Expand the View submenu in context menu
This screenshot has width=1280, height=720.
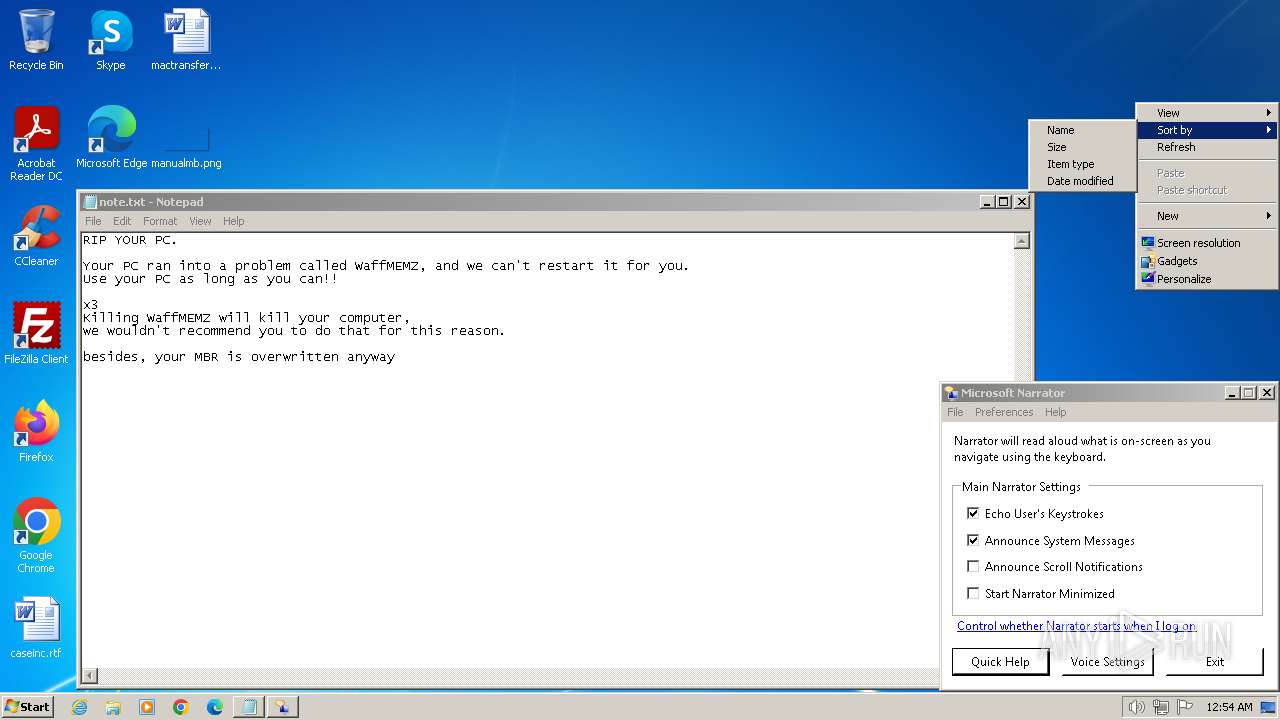(1207, 113)
